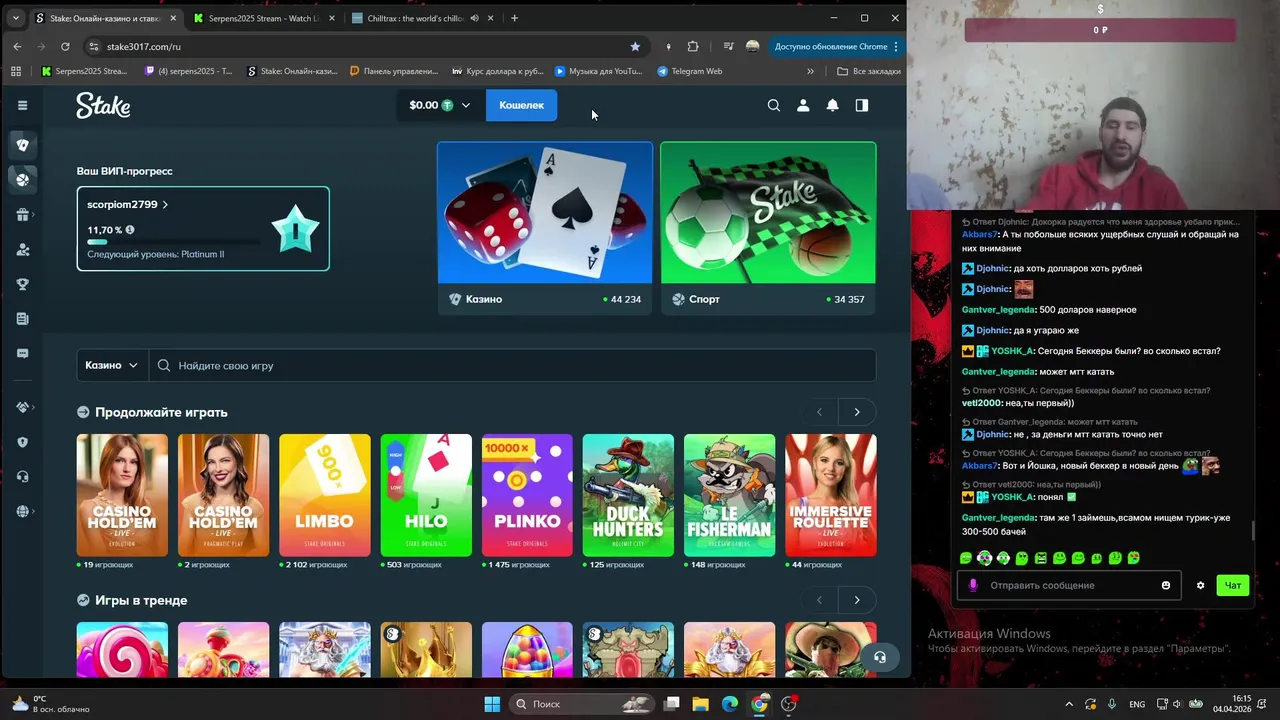Open the balance $0.00 currency dropdown

[439, 105]
